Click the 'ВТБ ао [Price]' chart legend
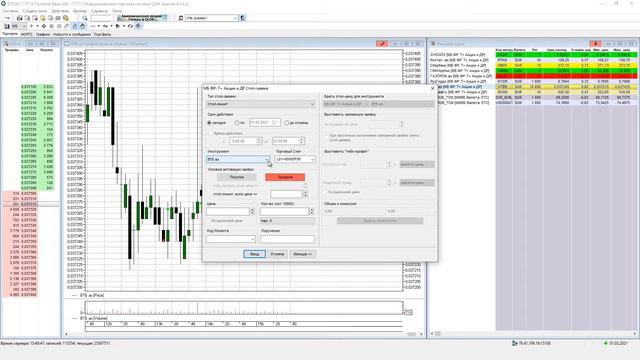 [92, 295]
